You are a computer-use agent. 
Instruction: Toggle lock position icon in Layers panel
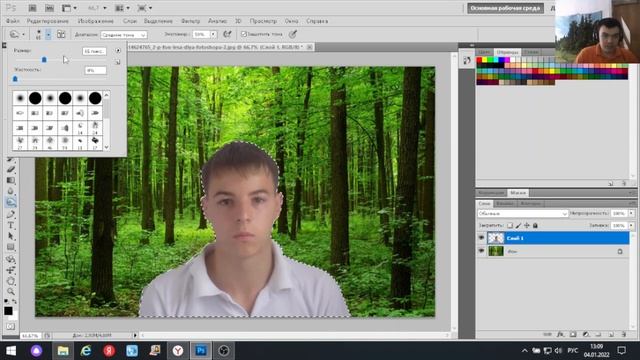coord(527,225)
